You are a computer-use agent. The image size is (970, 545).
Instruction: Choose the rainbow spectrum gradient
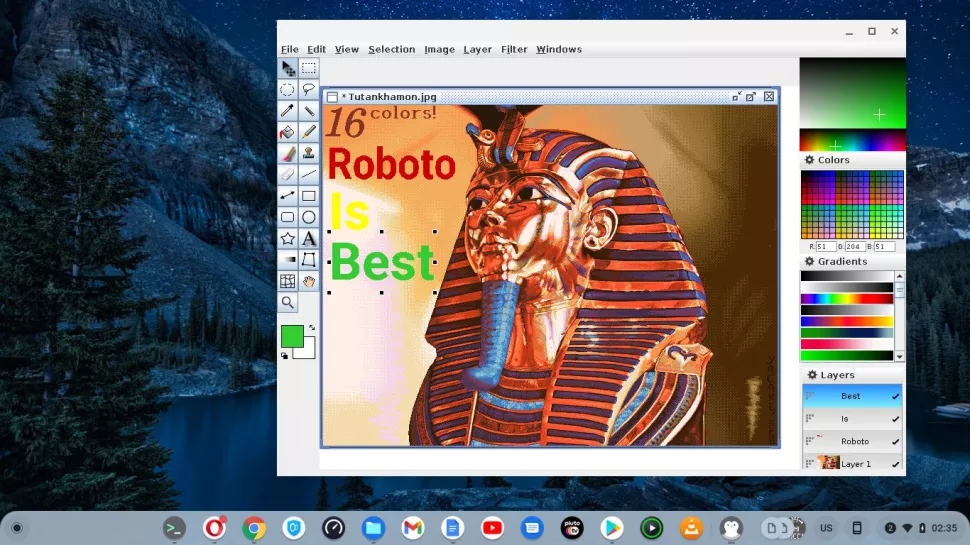pos(846,299)
